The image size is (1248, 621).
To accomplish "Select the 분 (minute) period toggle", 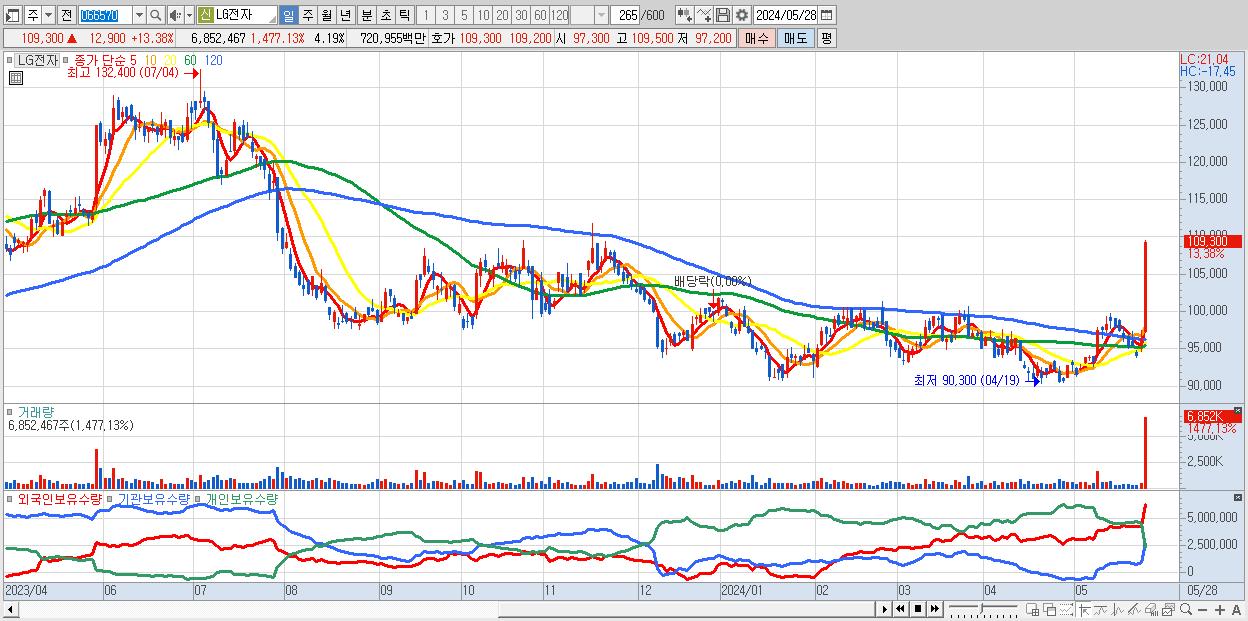I will 366,15.
